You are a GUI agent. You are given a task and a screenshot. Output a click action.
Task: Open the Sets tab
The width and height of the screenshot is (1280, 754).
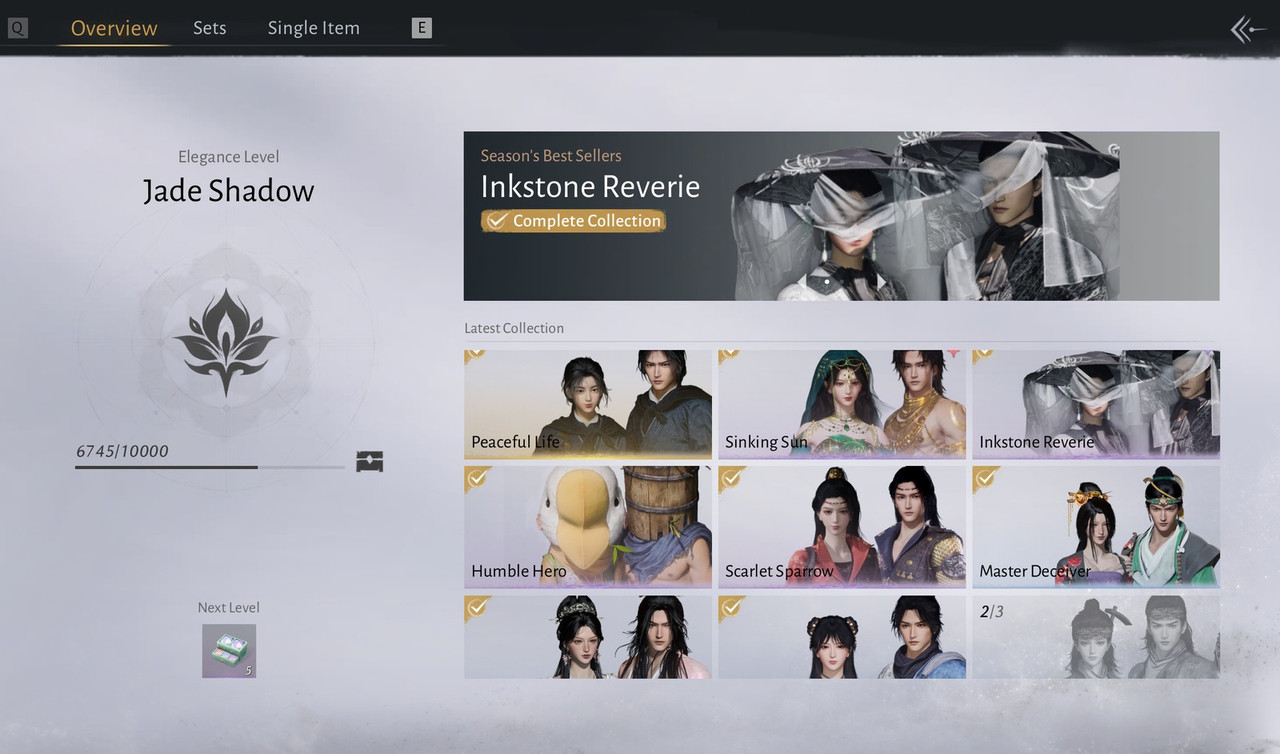[x=210, y=28]
